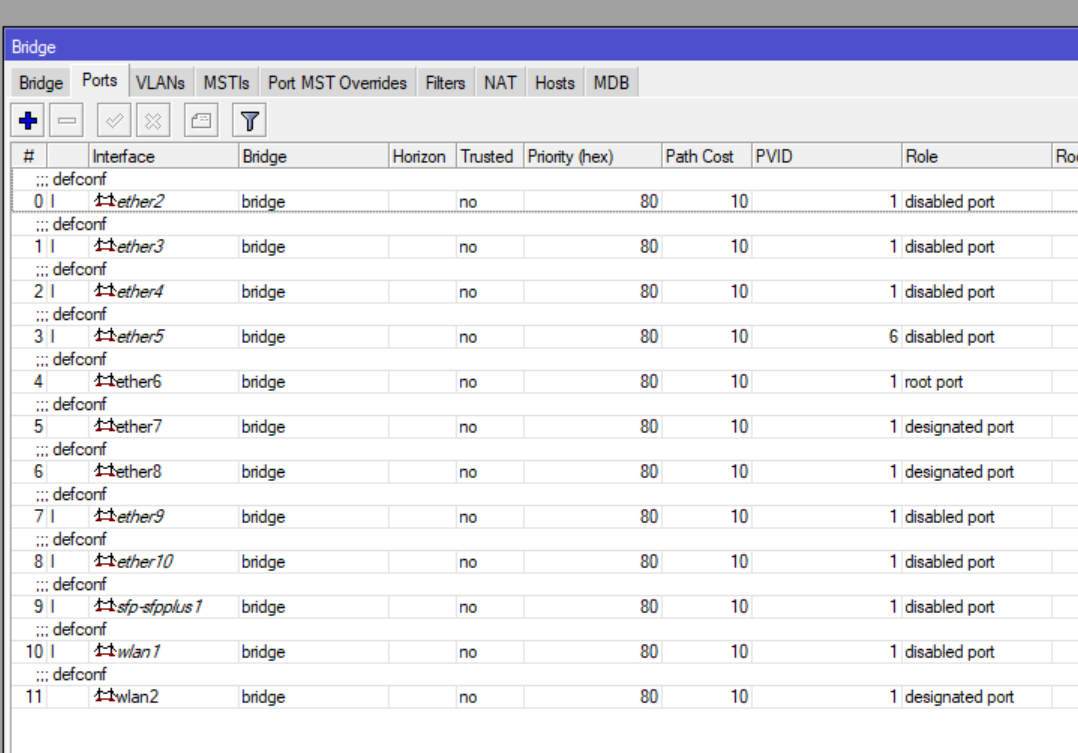
Task: Select the ether3 interface name
Action: pyautogui.click(x=140, y=246)
